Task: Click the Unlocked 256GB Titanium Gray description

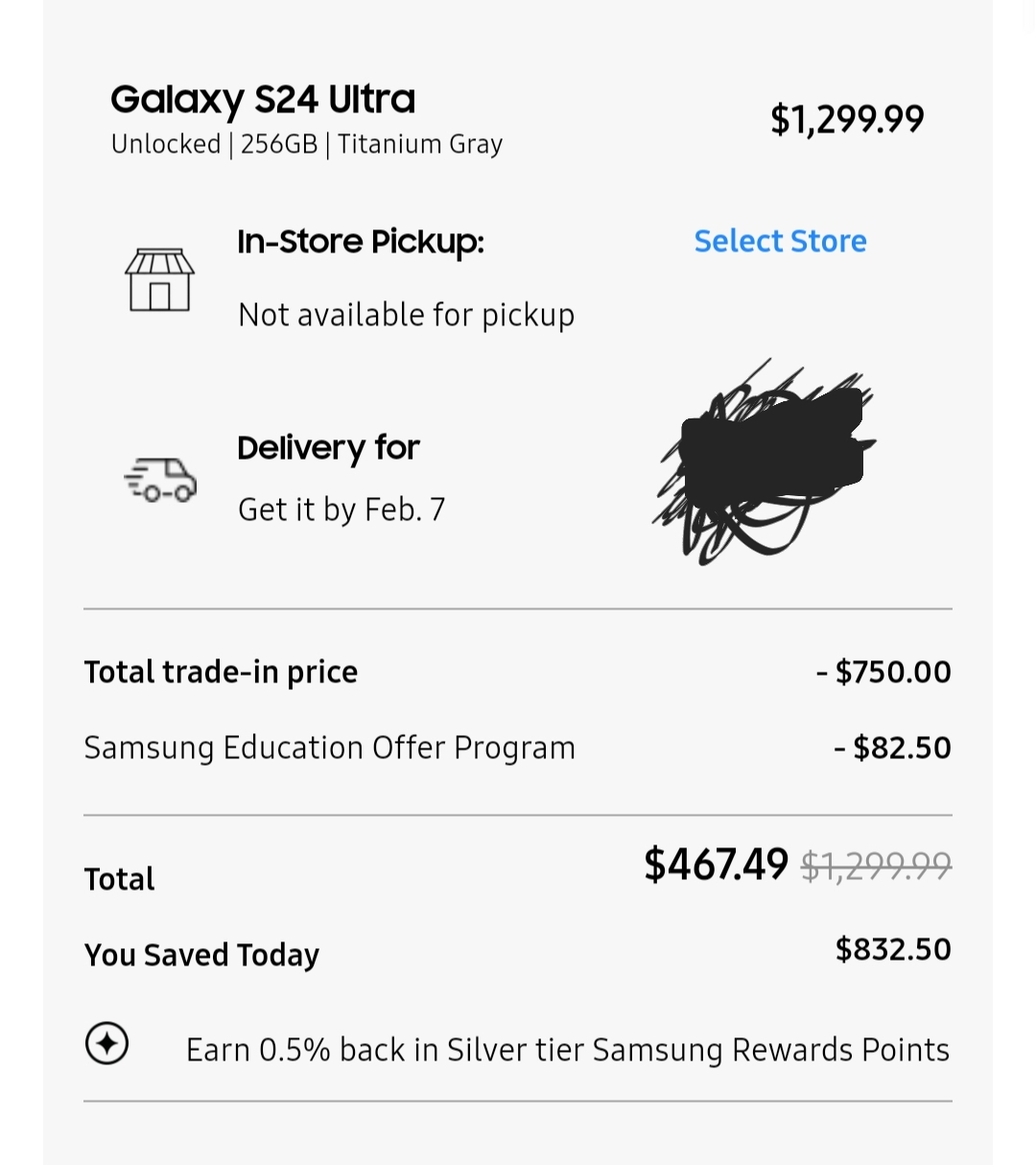Action: pos(307,144)
